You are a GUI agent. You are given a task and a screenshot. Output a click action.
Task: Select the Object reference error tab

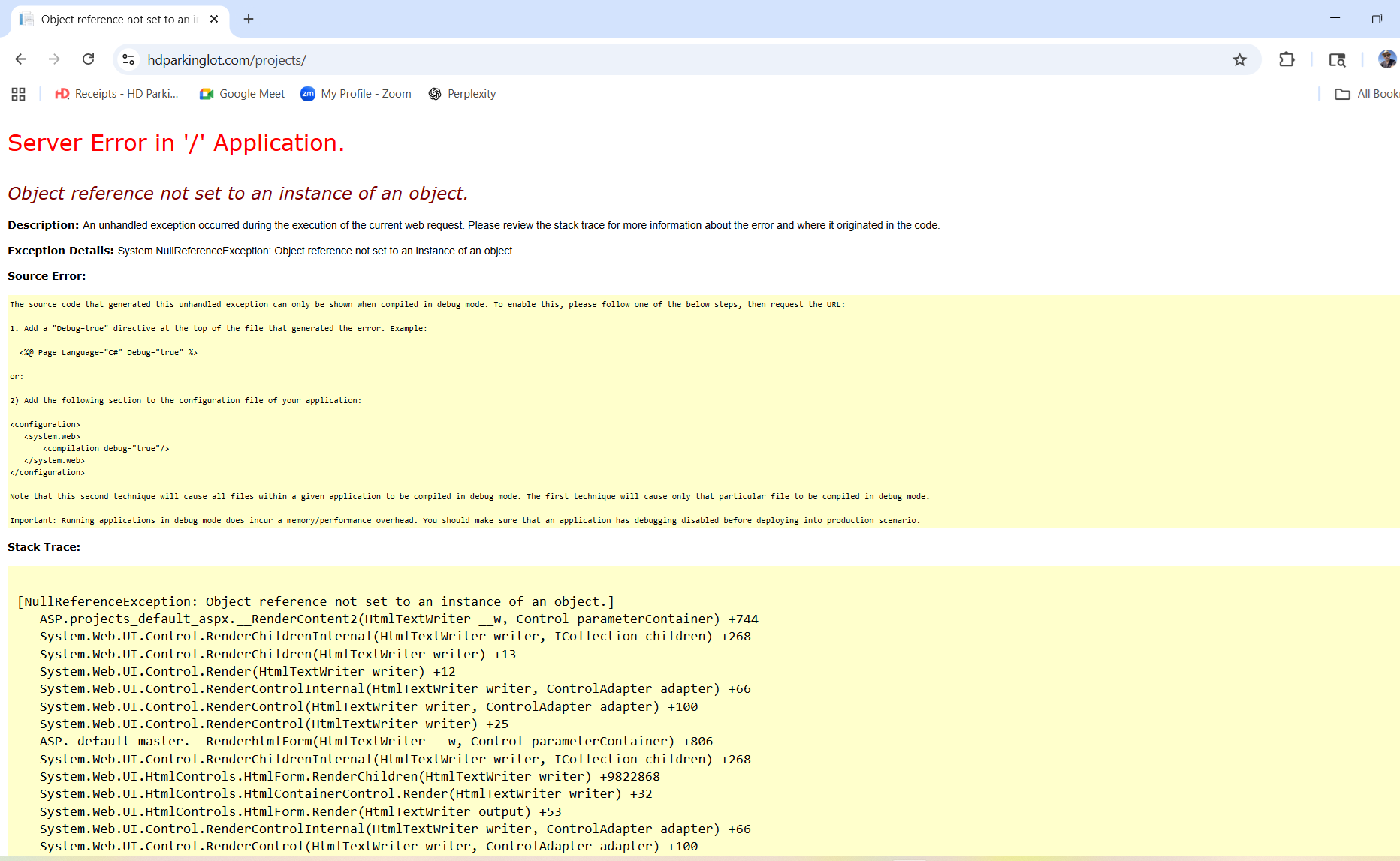click(x=113, y=20)
